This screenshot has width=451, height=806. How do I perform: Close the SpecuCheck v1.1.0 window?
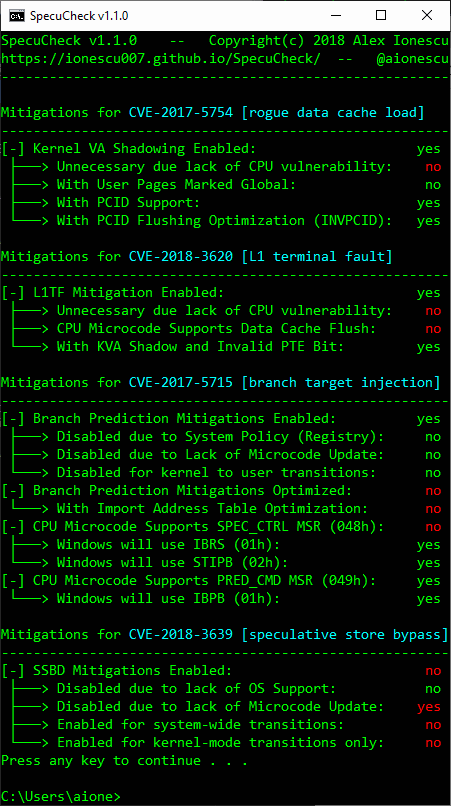pos(427,15)
